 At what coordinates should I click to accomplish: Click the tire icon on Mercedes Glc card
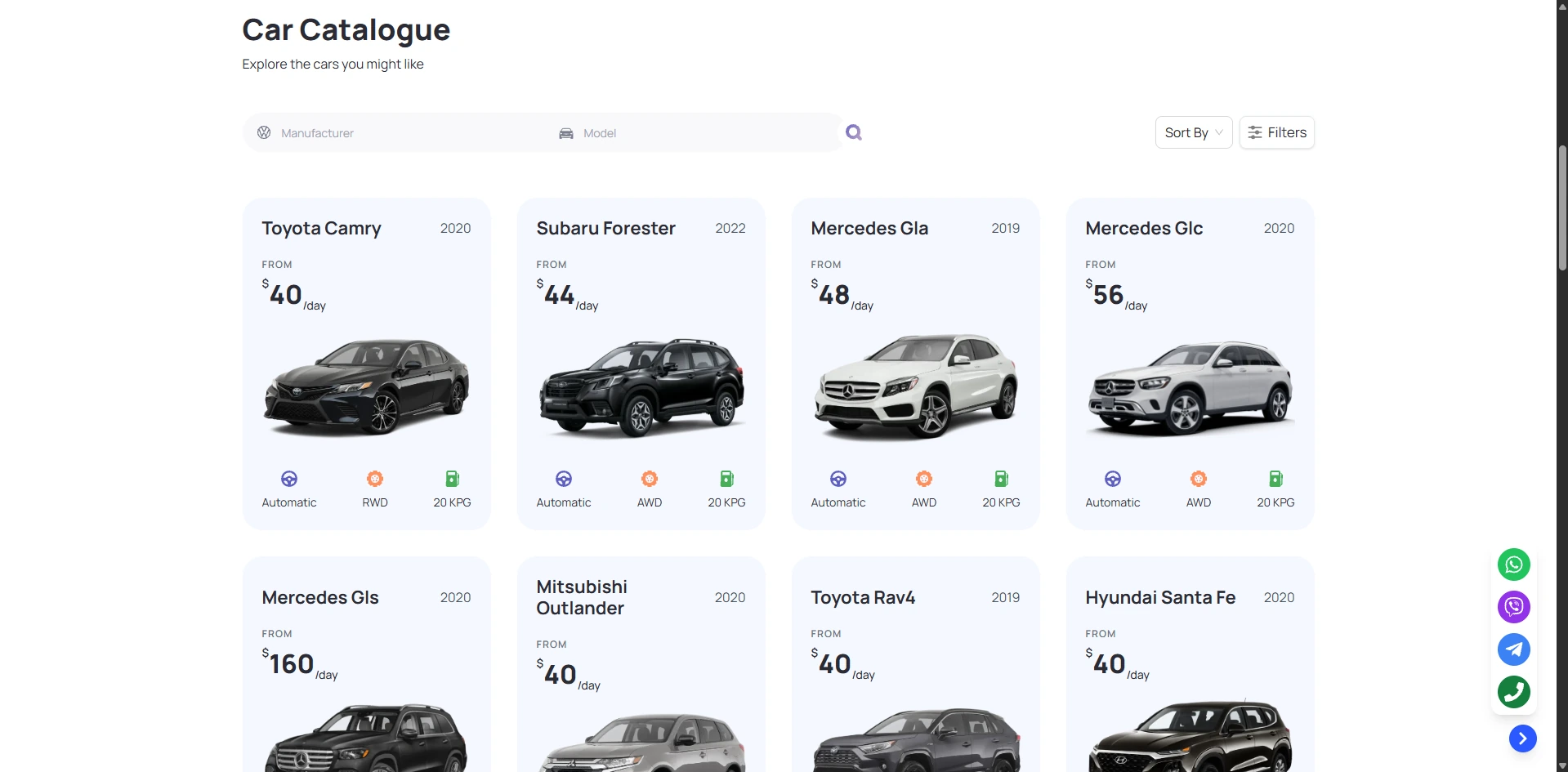pos(1199,479)
